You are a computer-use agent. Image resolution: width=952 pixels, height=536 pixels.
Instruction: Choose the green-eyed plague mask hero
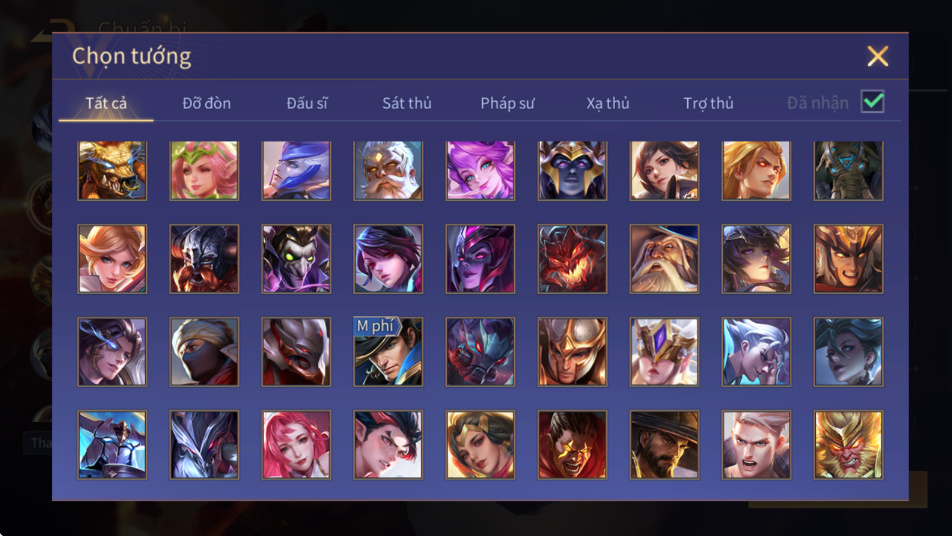(296, 259)
